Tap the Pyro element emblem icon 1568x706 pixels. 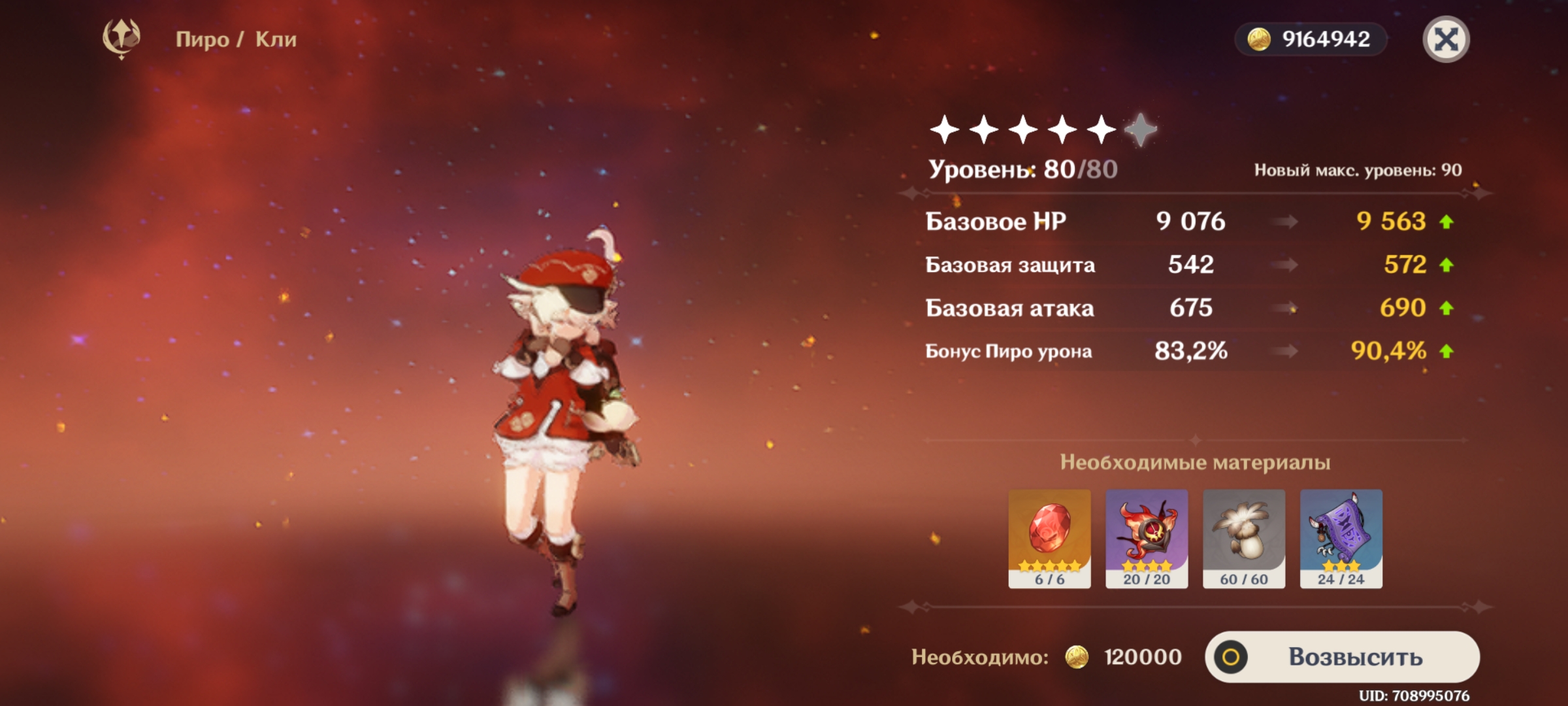tap(122, 39)
